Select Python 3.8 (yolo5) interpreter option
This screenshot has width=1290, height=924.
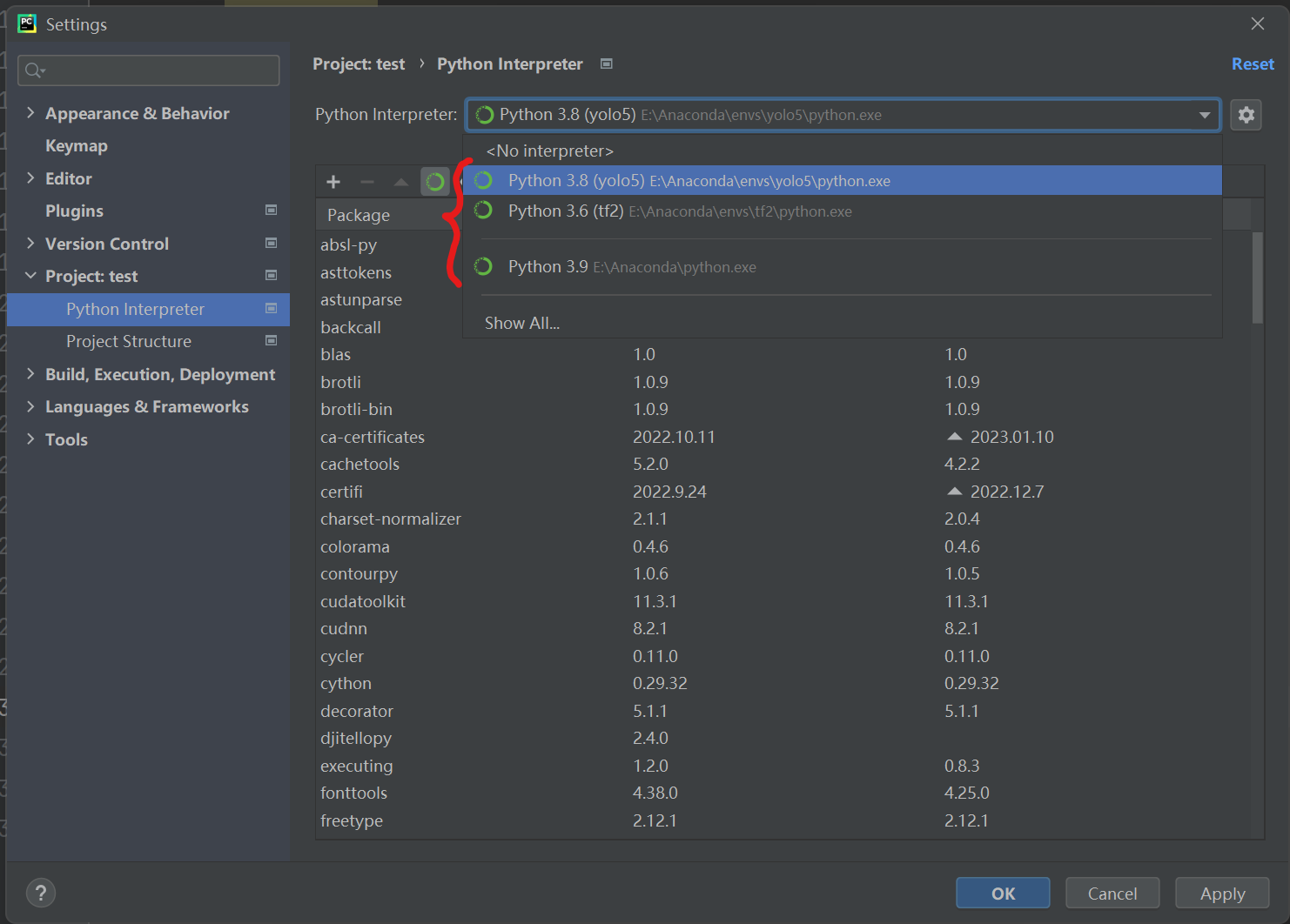tap(843, 180)
